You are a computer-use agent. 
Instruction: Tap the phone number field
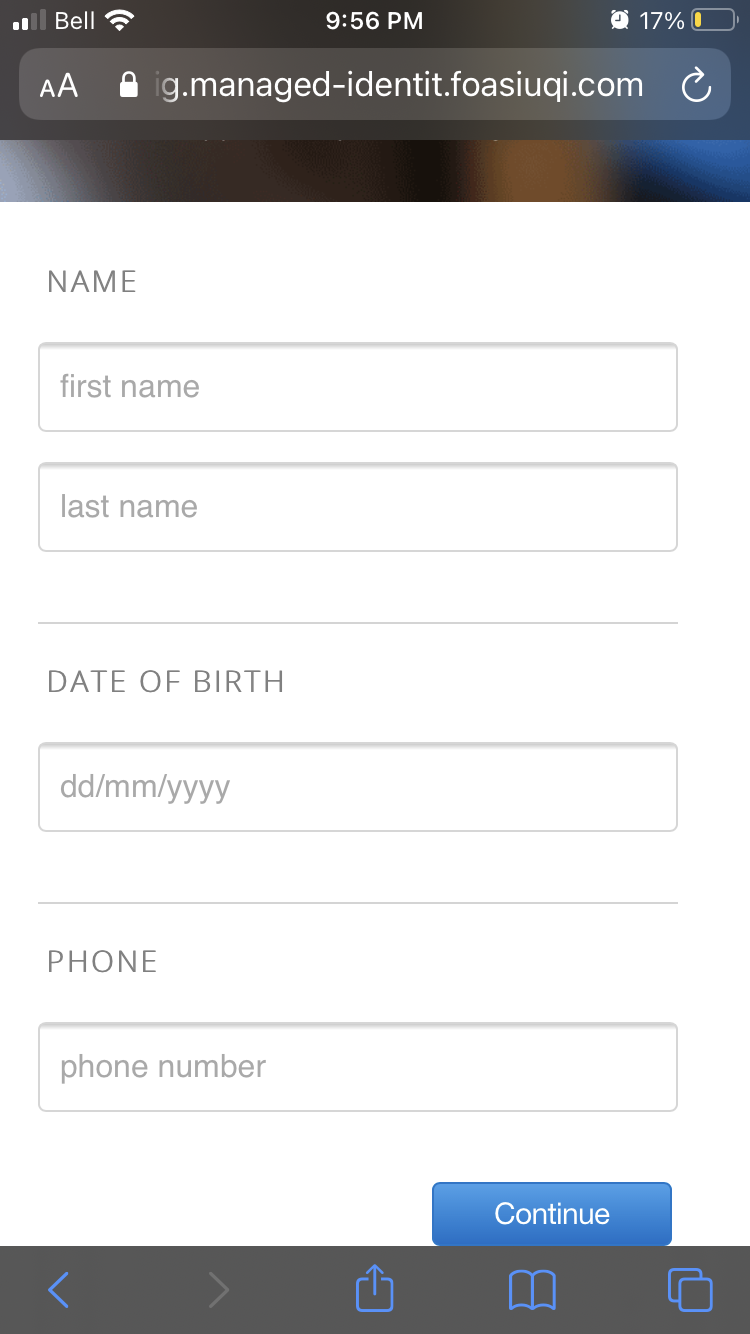358,1067
